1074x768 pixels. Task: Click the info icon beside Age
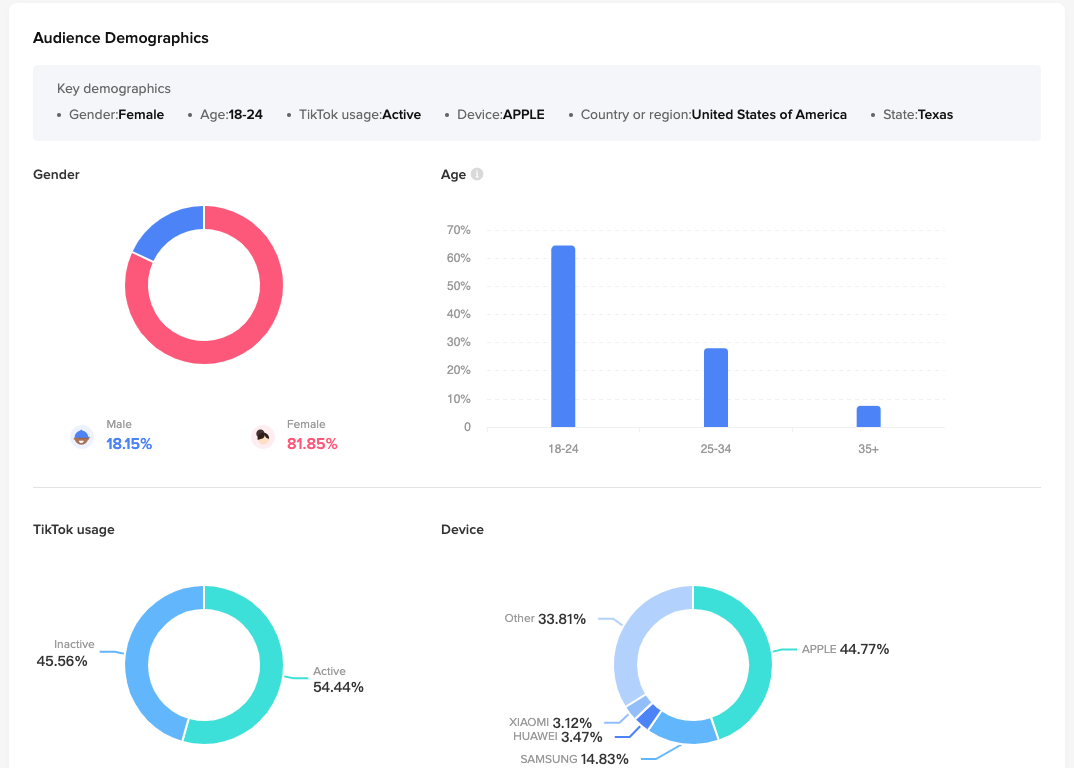tap(477, 175)
